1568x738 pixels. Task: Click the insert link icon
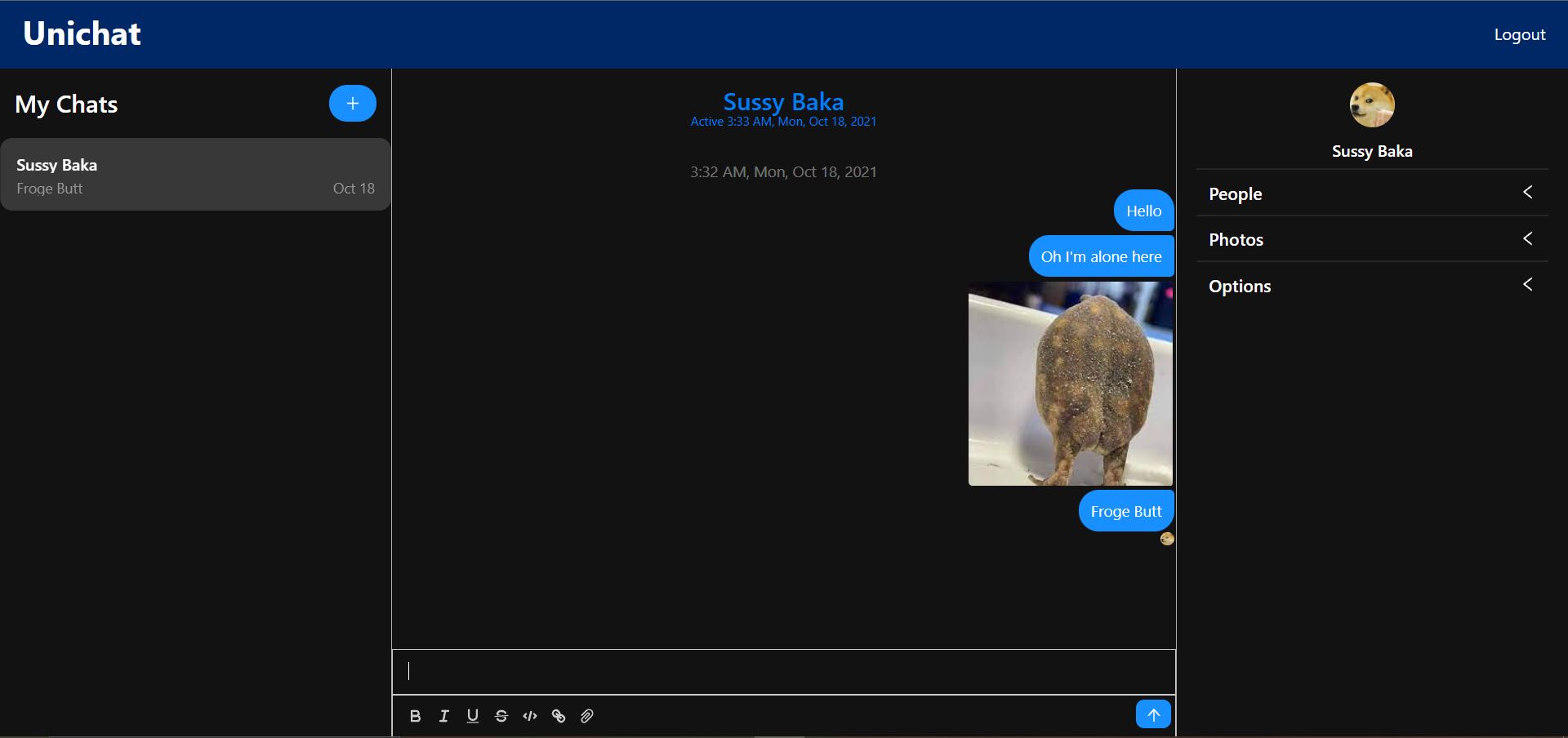(559, 716)
